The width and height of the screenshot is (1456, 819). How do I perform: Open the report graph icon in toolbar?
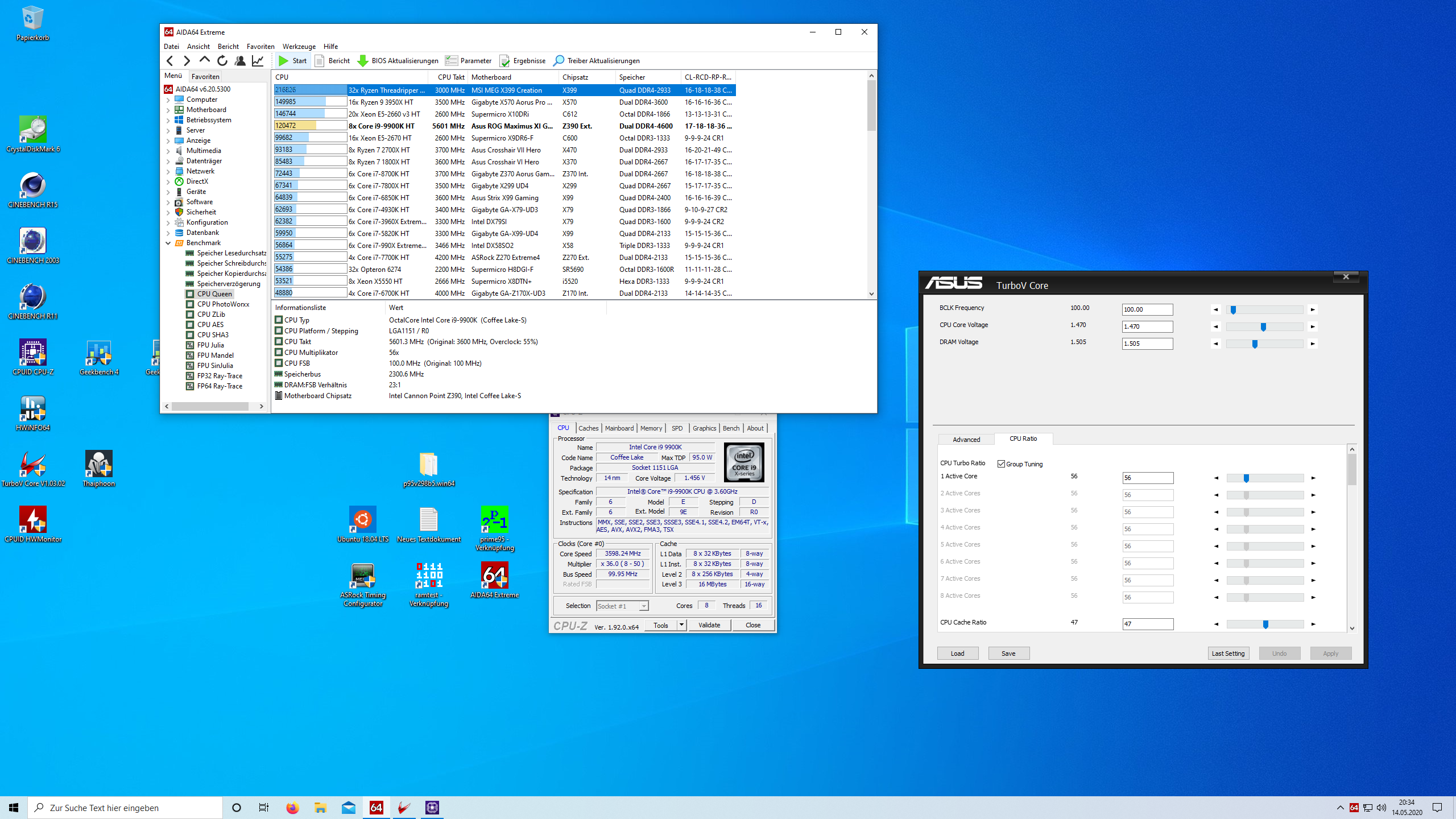pyautogui.click(x=258, y=61)
